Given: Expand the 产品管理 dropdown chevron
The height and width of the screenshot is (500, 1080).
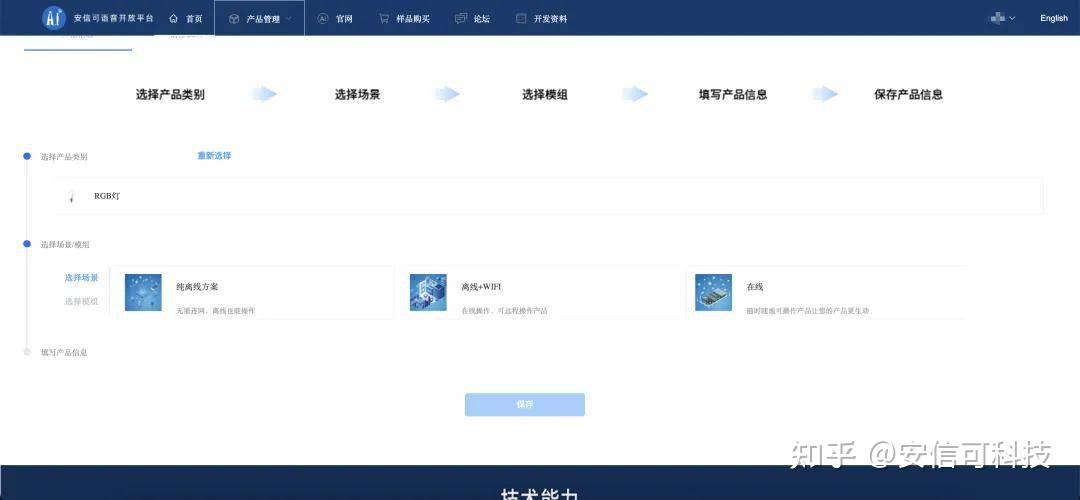Looking at the screenshot, I should pyautogui.click(x=289, y=19).
